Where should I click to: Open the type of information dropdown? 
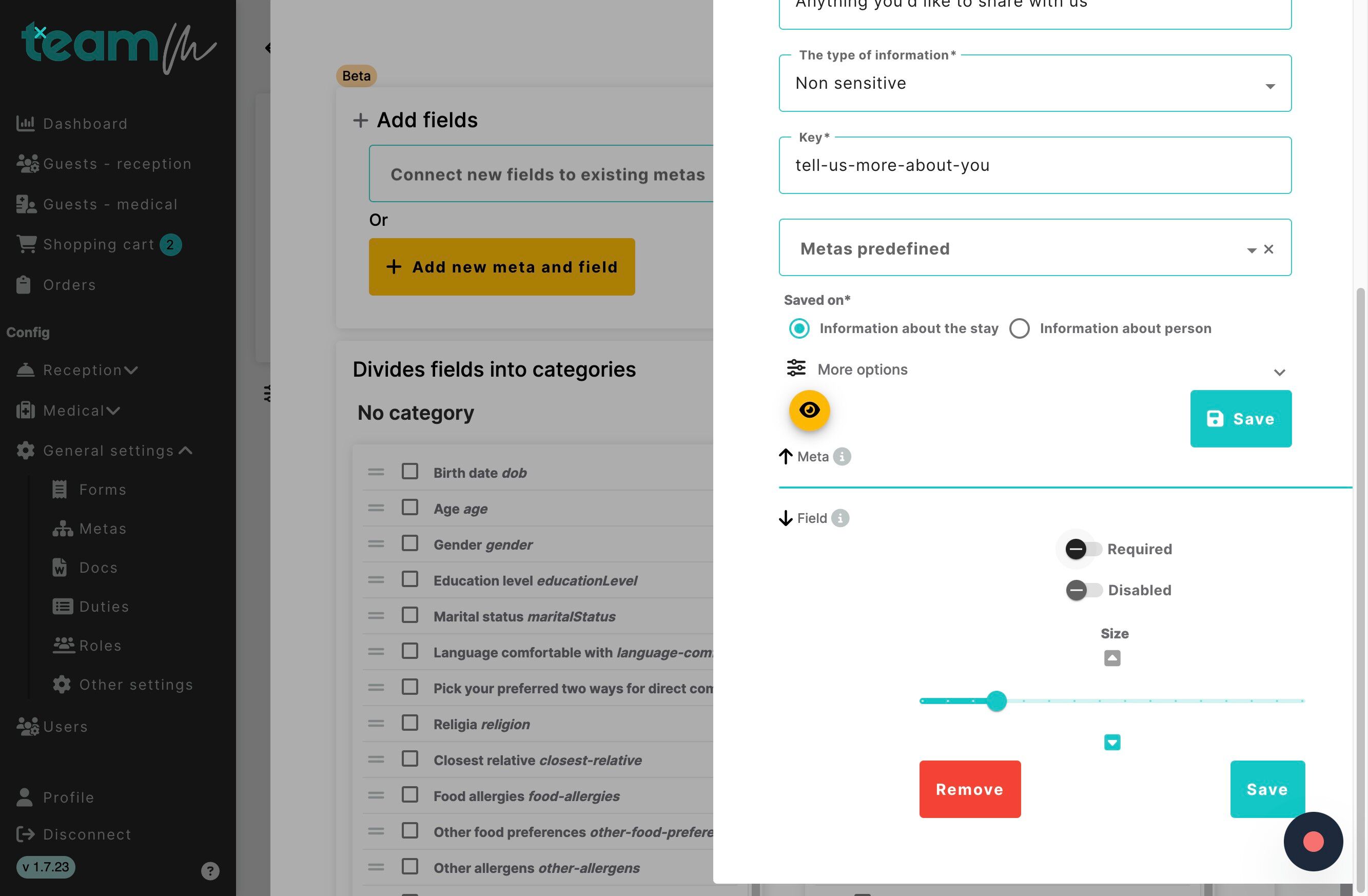[x=1034, y=83]
